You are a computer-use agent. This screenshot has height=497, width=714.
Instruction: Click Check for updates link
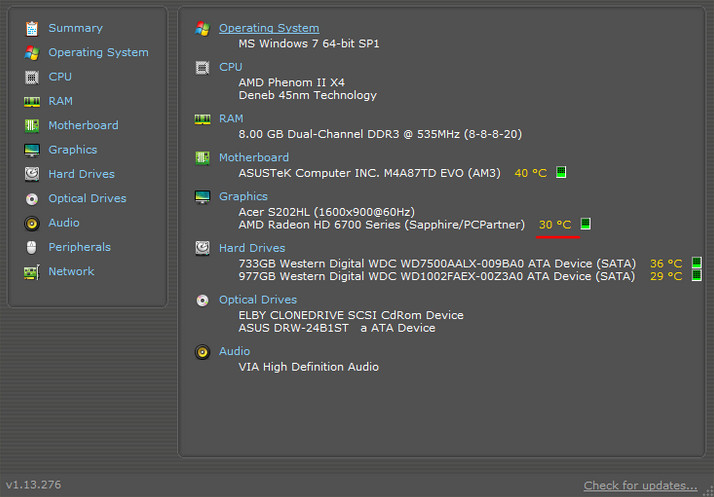pos(640,486)
